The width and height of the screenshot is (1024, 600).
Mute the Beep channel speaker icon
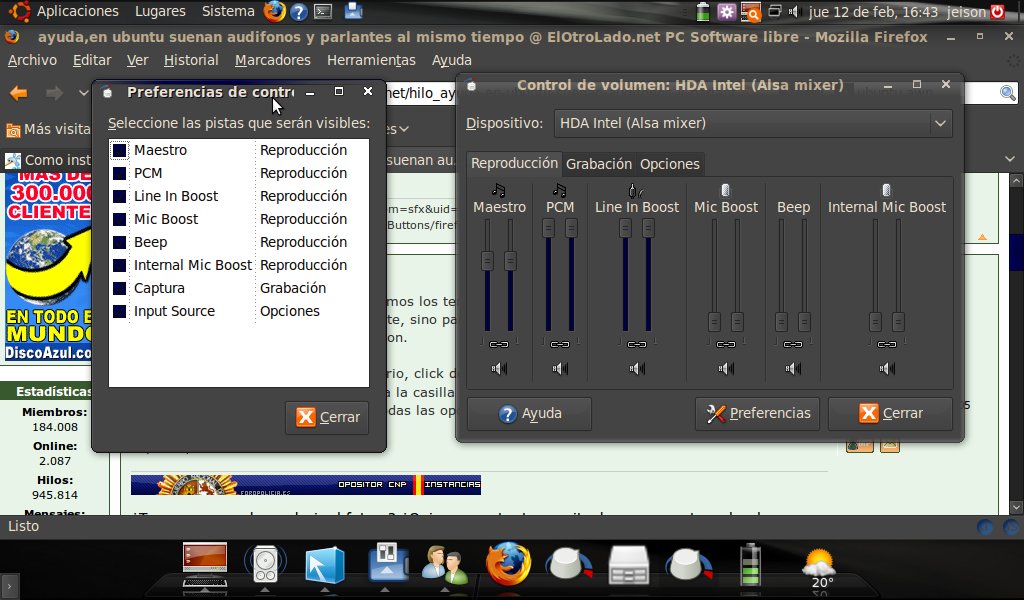pos(793,369)
